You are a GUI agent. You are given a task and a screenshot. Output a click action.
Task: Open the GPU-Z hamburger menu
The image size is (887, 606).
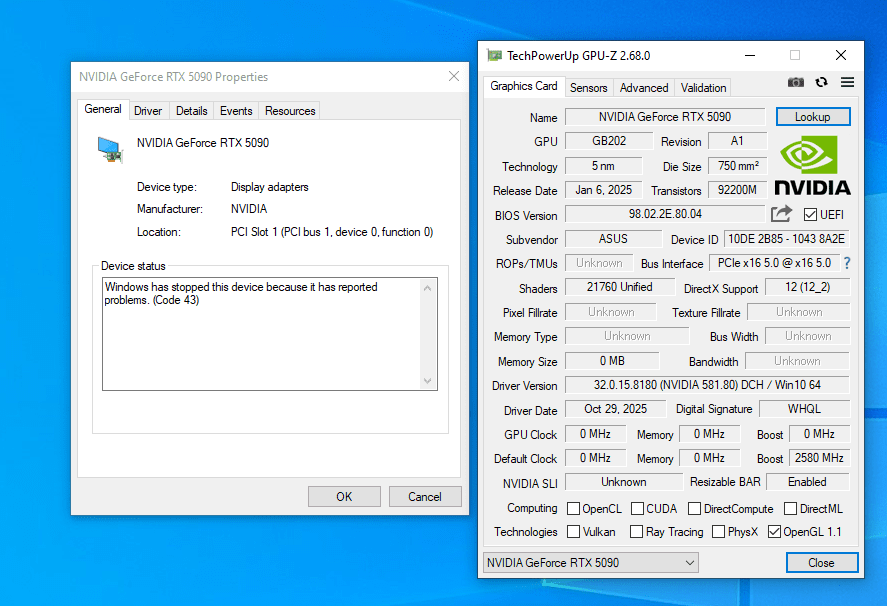847,83
